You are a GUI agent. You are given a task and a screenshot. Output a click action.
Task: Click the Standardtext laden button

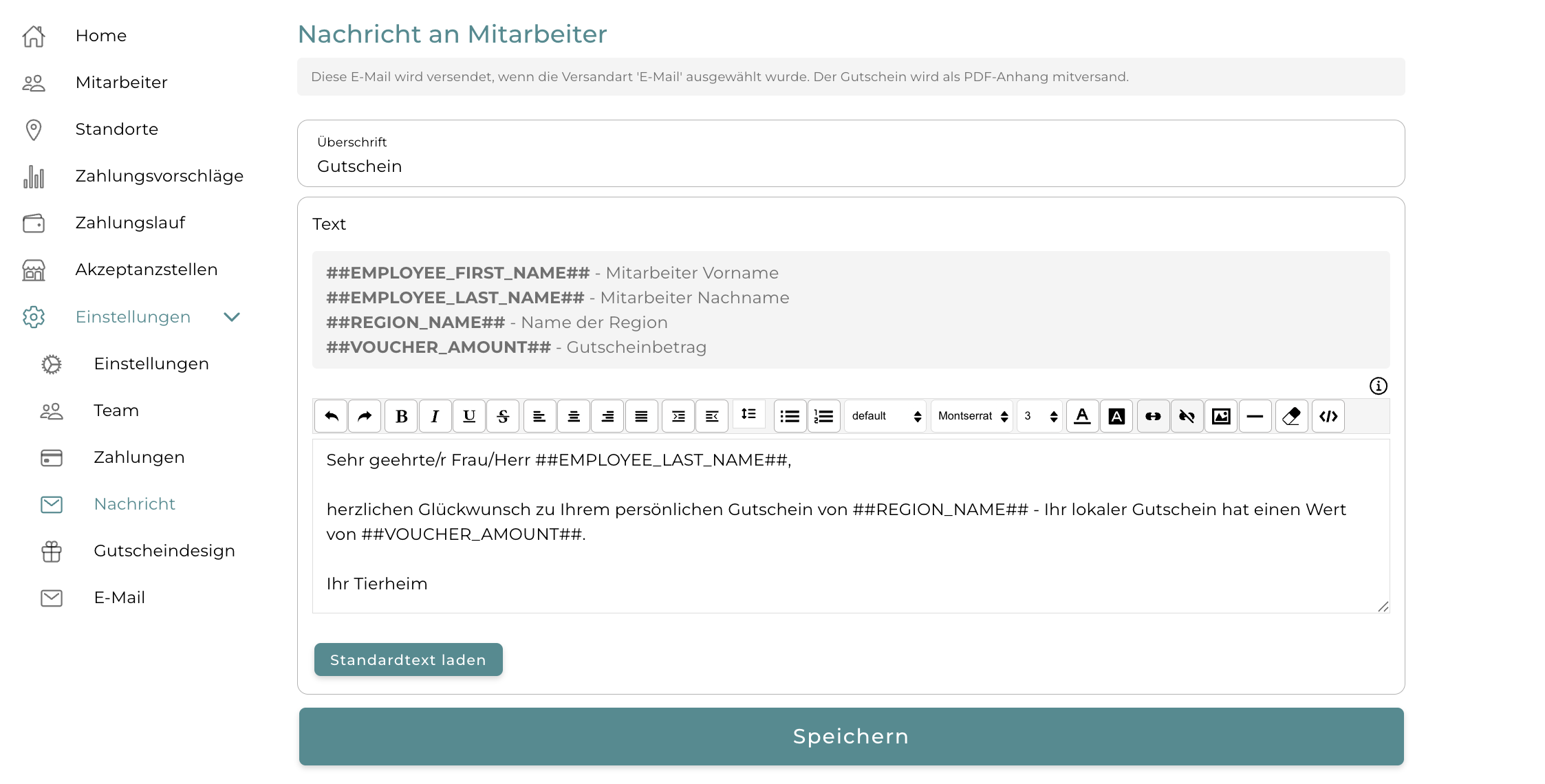click(408, 660)
